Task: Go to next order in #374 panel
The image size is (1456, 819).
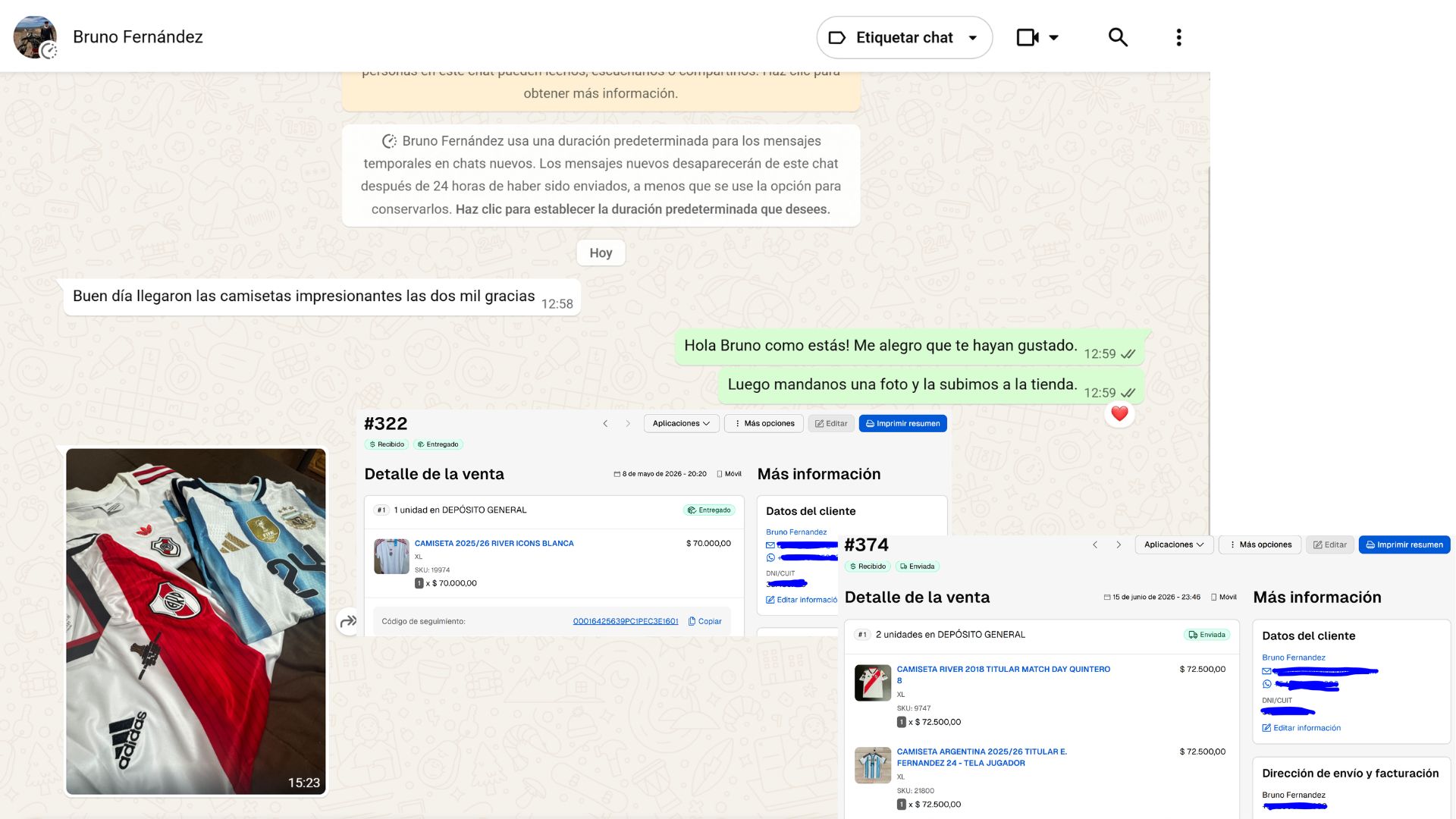Action: click(1119, 544)
